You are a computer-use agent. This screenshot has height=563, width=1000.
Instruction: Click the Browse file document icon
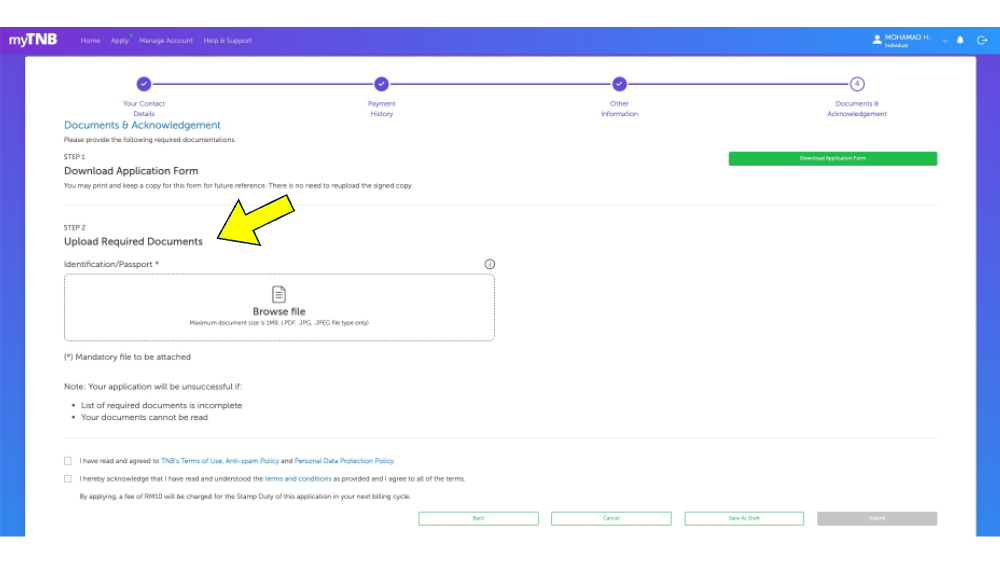[x=279, y=294]
